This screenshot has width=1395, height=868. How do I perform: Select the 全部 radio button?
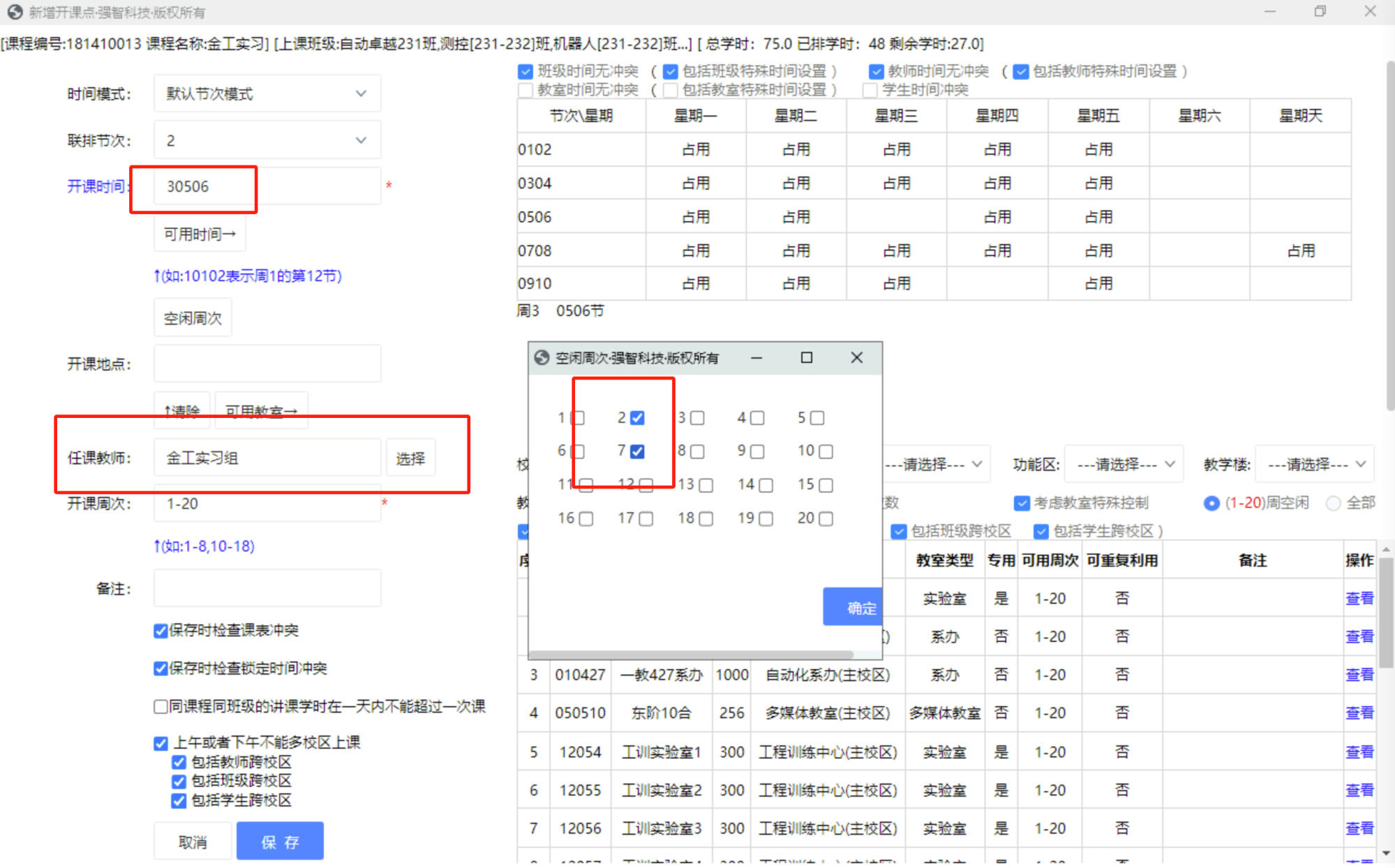point(1333,503)
